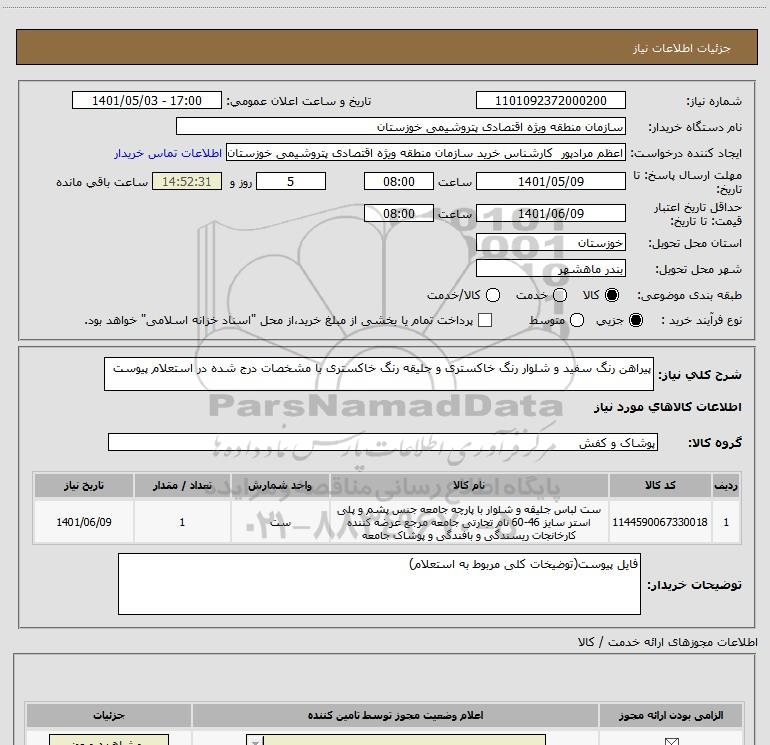Click the product name cell ست لباس جلیقه
Viewport: 770px width, 745px height.
coord(468,522)
